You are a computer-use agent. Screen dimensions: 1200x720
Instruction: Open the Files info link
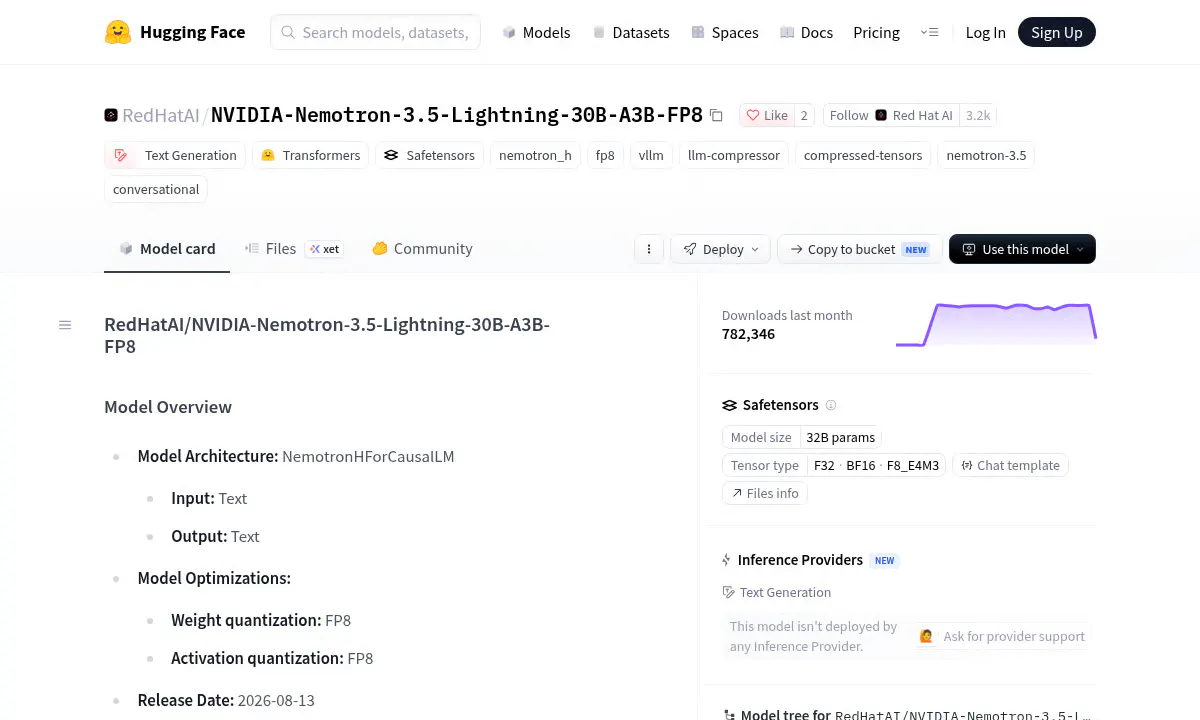765,493
